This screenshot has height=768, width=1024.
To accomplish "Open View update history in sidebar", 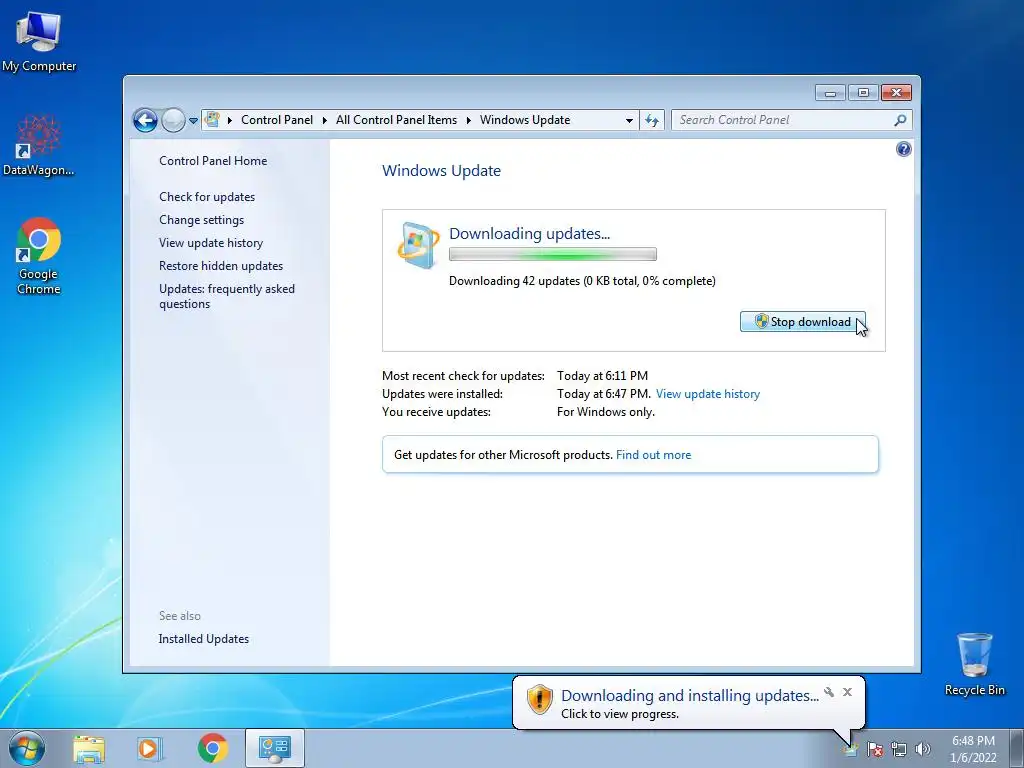I will [211, 243].
